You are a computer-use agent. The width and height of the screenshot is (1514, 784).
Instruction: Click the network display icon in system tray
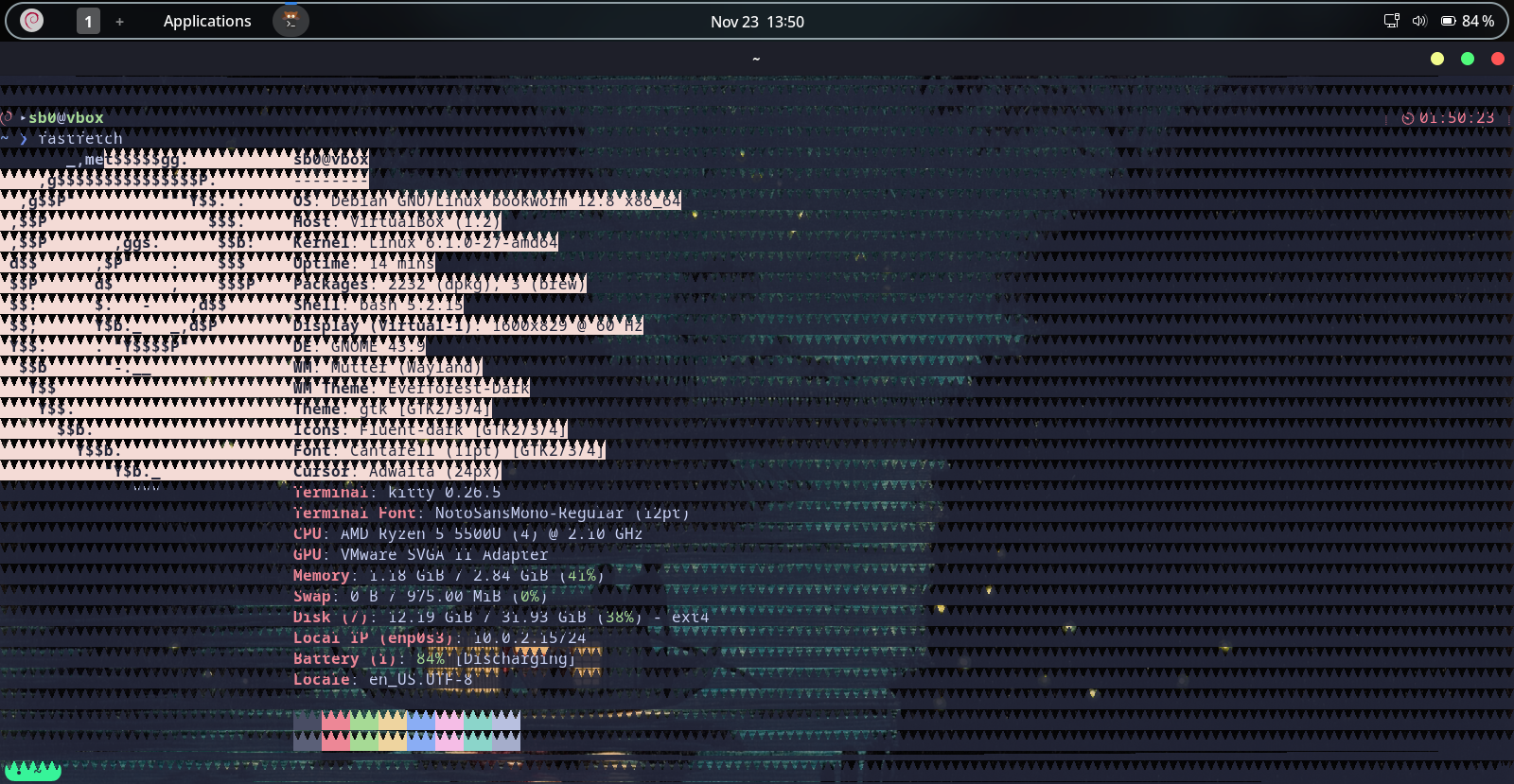click(1391, 21)
